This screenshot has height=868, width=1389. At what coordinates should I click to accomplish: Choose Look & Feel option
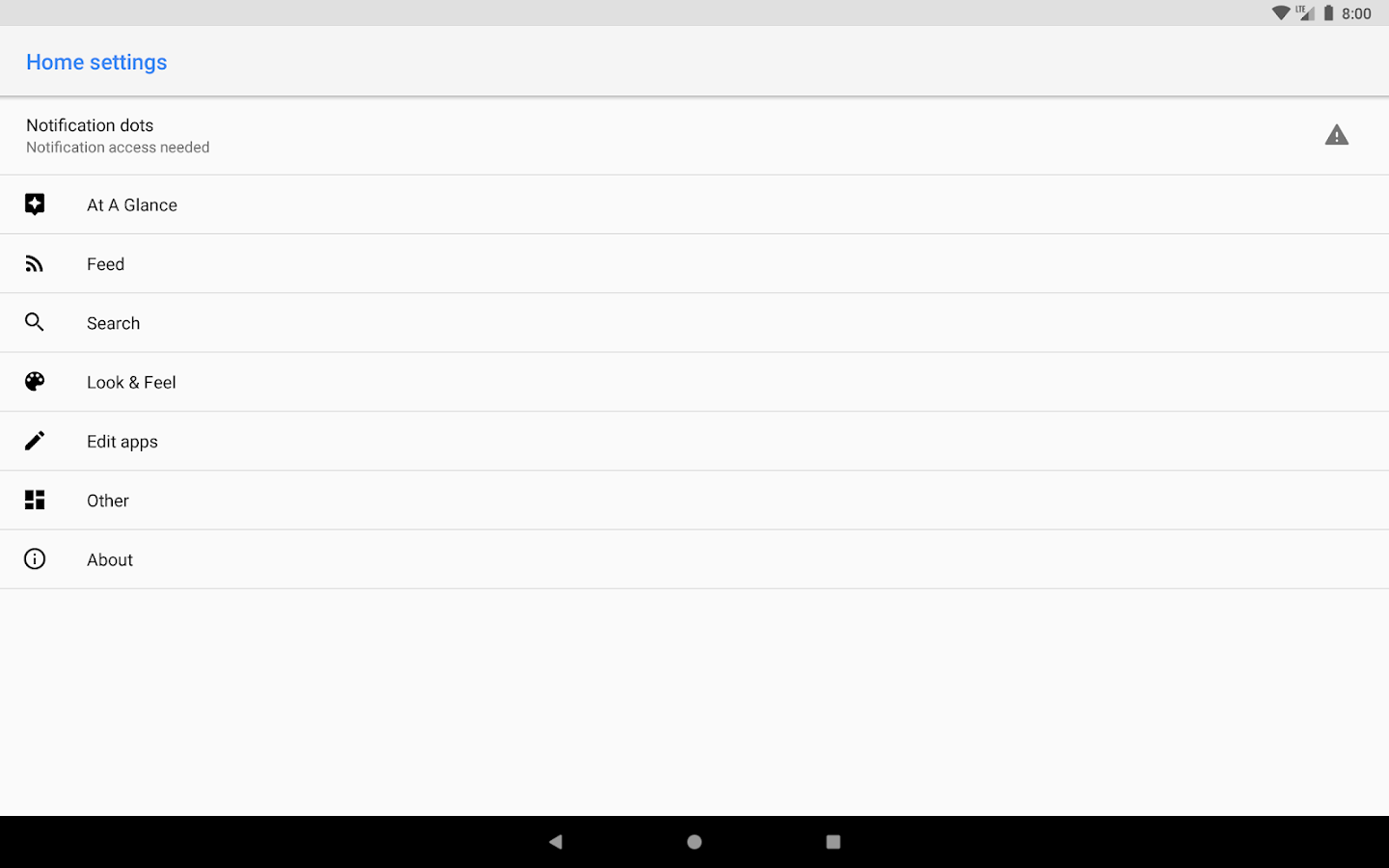694,382
